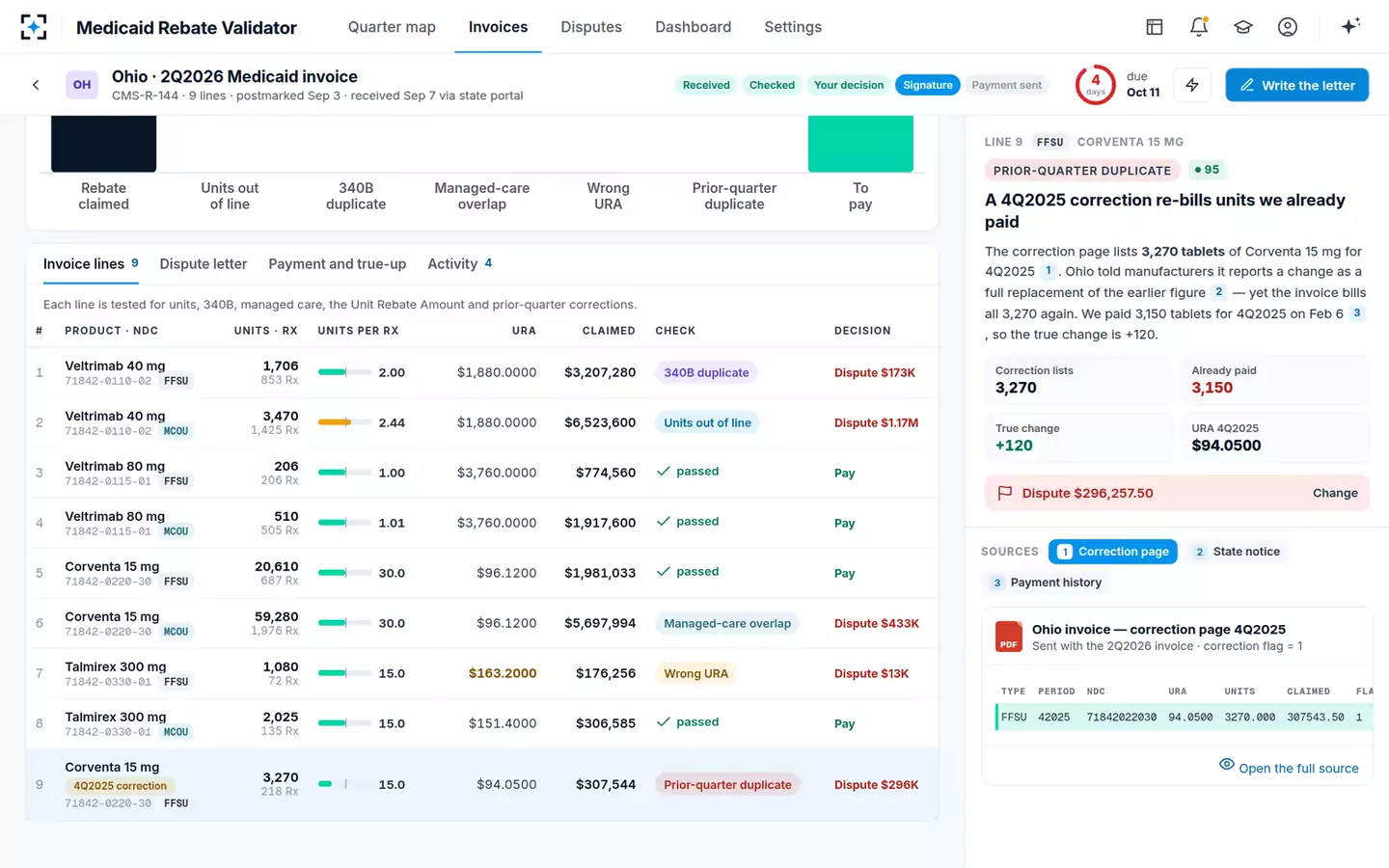Open the Dashboard tab
The image size is (1389, 868).
pyautogui.click(x=694, y=27)
